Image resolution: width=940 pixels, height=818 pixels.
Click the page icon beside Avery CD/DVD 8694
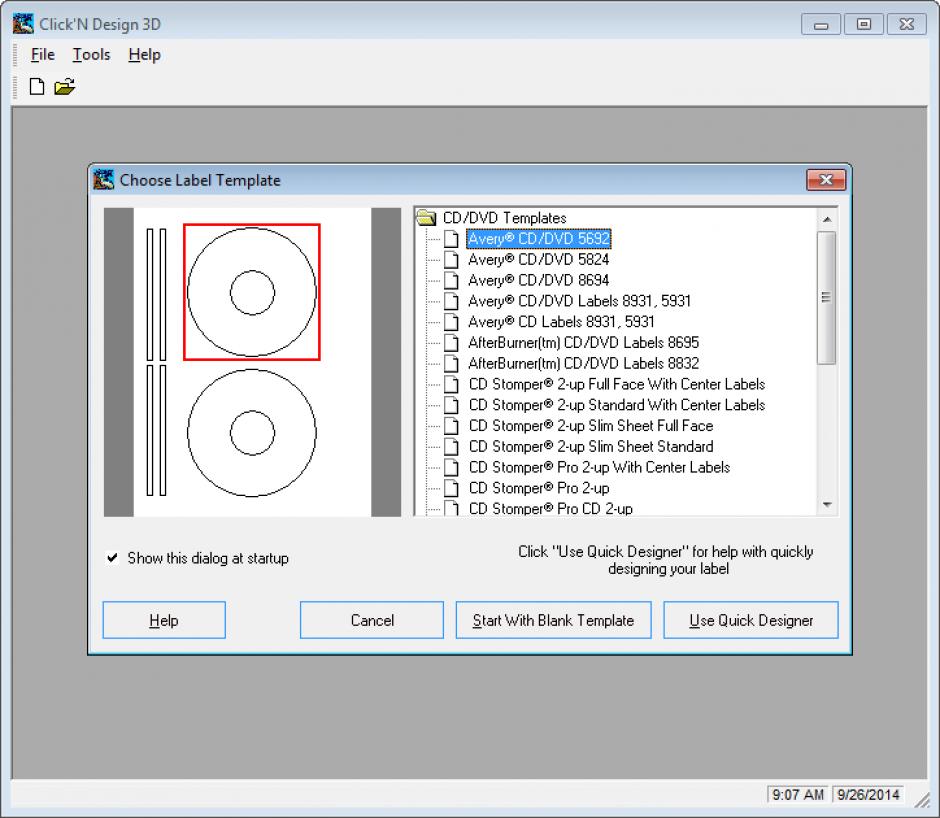(451, 280)
